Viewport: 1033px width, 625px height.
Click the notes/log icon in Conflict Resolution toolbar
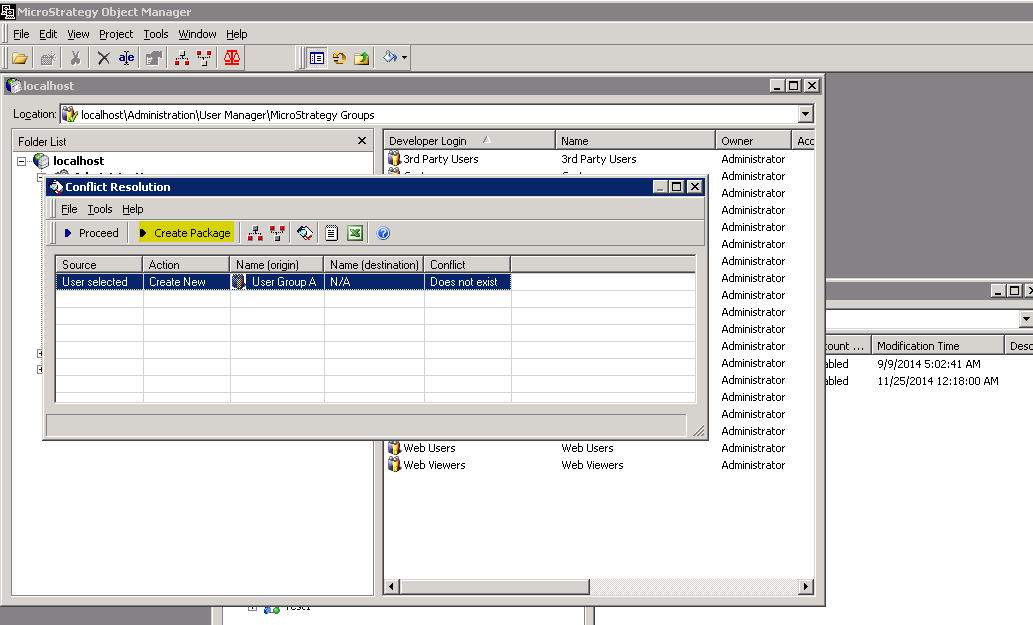pyautogui.click(x=331, y=232)
